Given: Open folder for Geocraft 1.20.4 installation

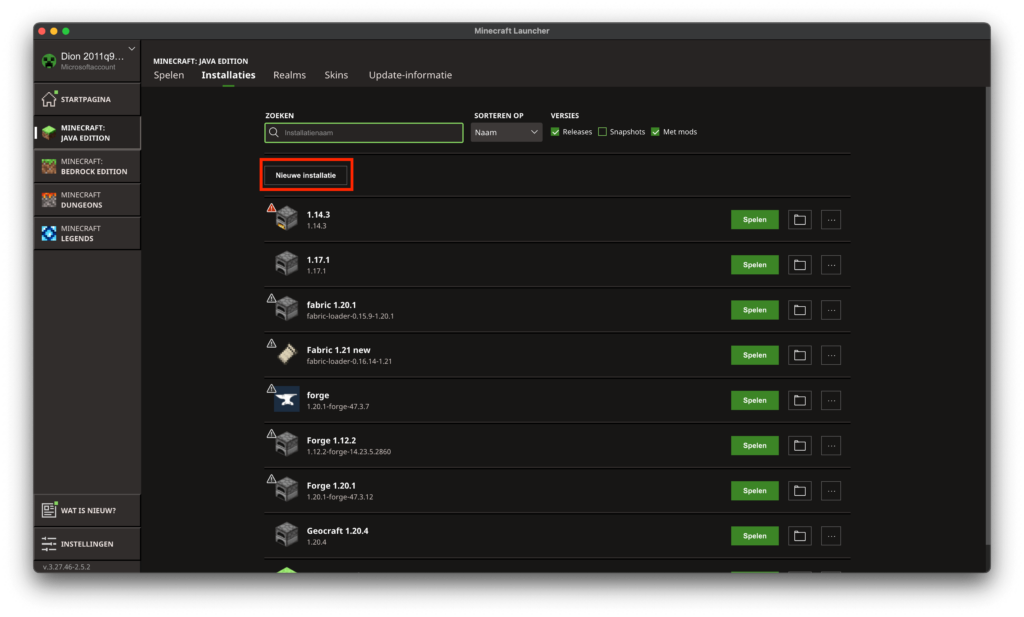Looking at the screenshot, I should pyautogui.click(x=799, y=536).
